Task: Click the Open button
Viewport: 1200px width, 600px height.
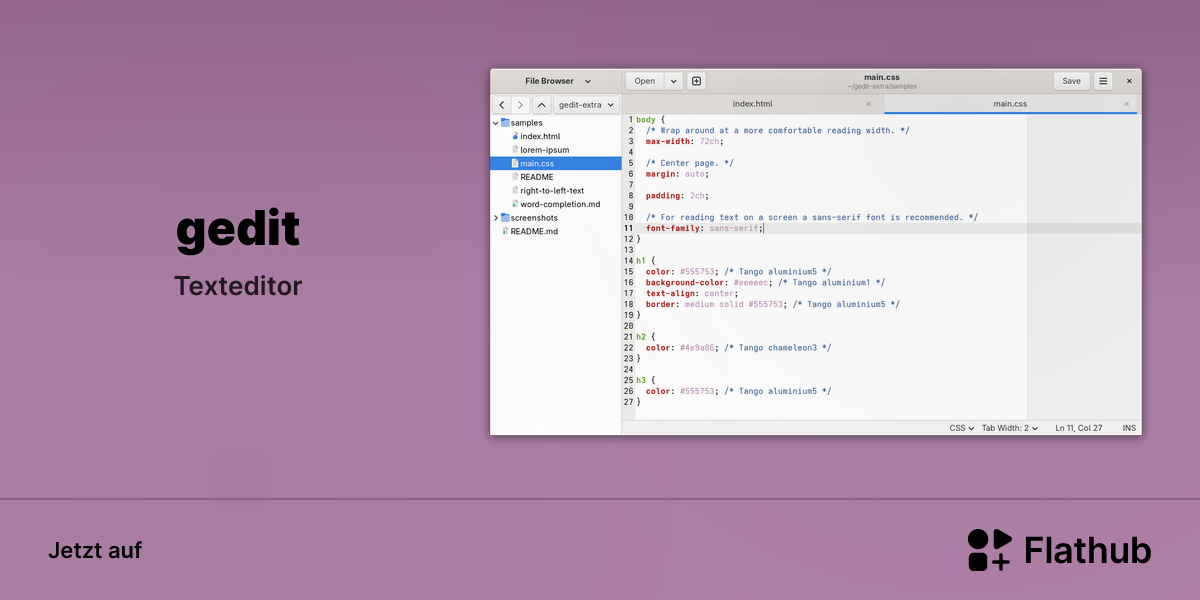Action: tap(645, 81)
